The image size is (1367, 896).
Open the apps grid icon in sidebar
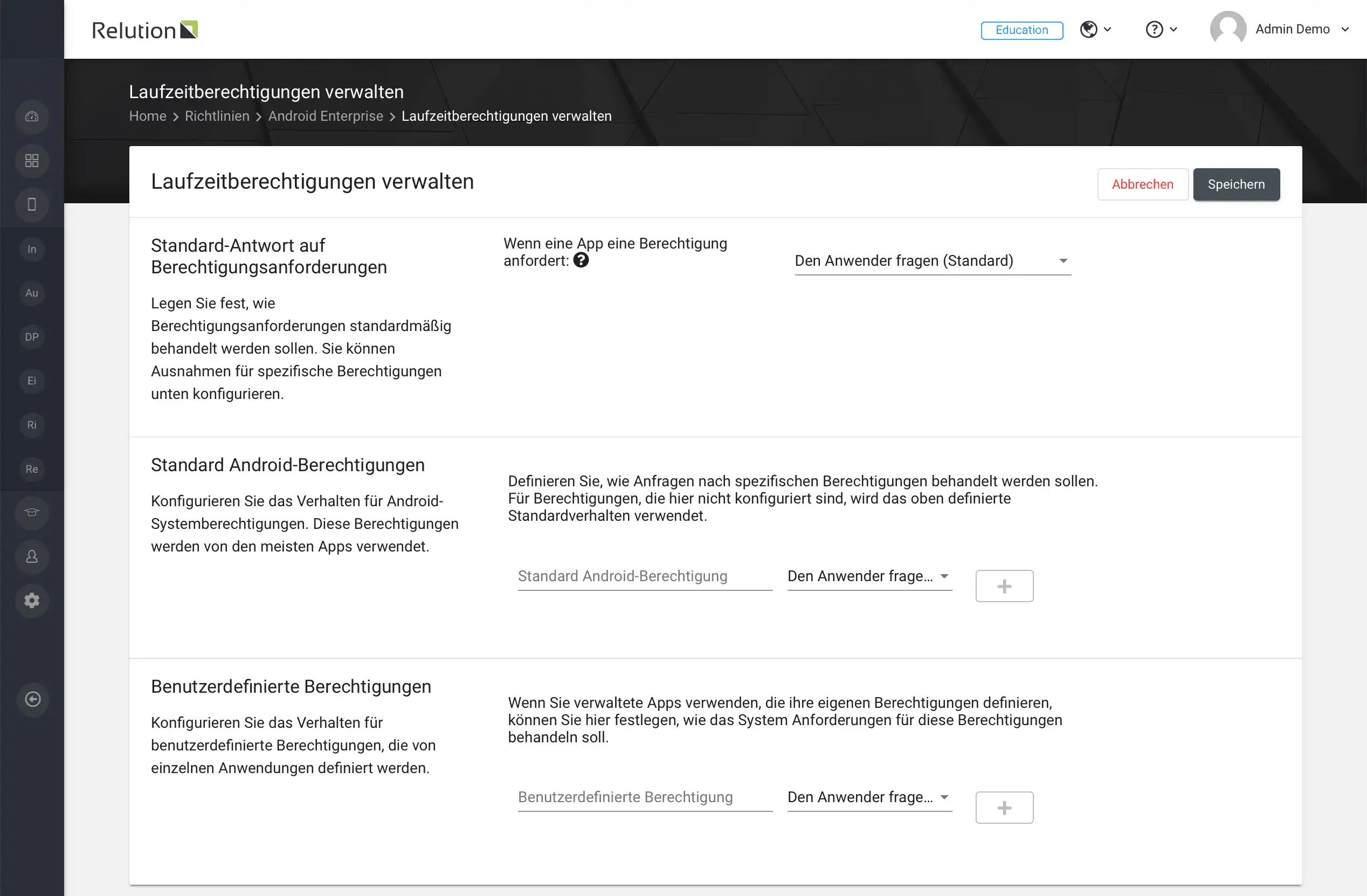tap(32, 161)
